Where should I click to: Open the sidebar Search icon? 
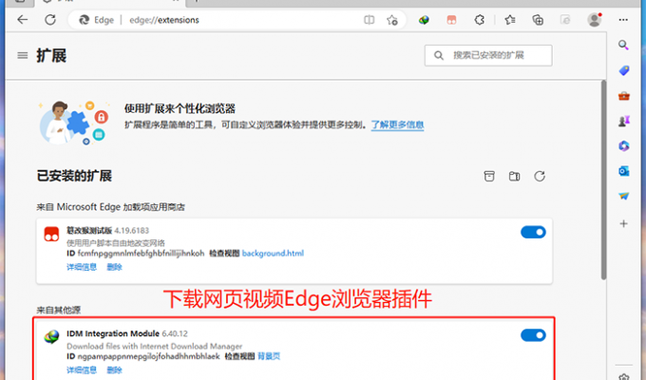[623, 45]
